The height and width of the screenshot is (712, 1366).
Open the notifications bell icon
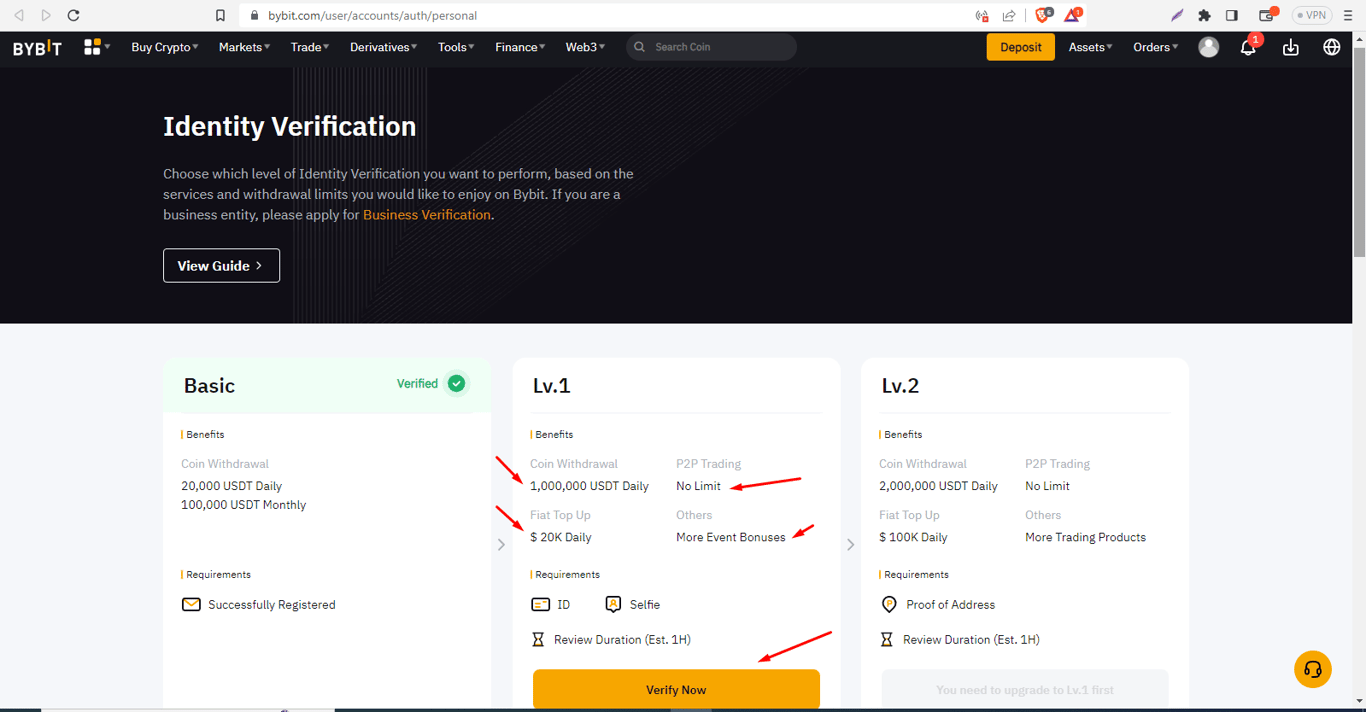click(1248, 47)
